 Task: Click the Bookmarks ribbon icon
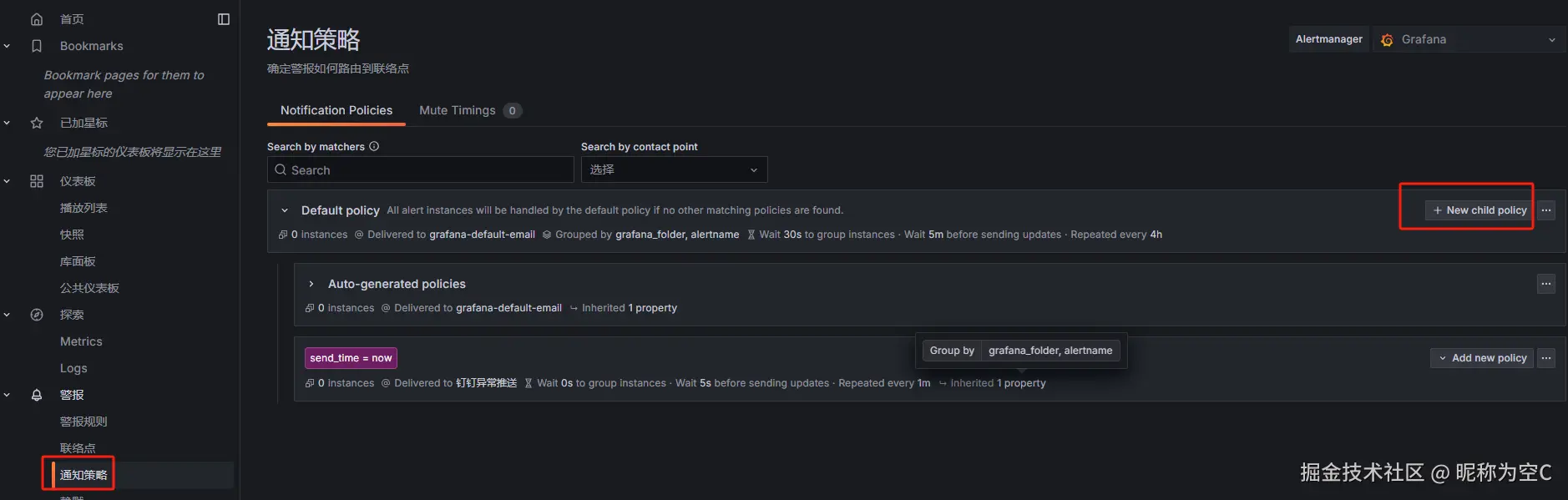[37, 46]
